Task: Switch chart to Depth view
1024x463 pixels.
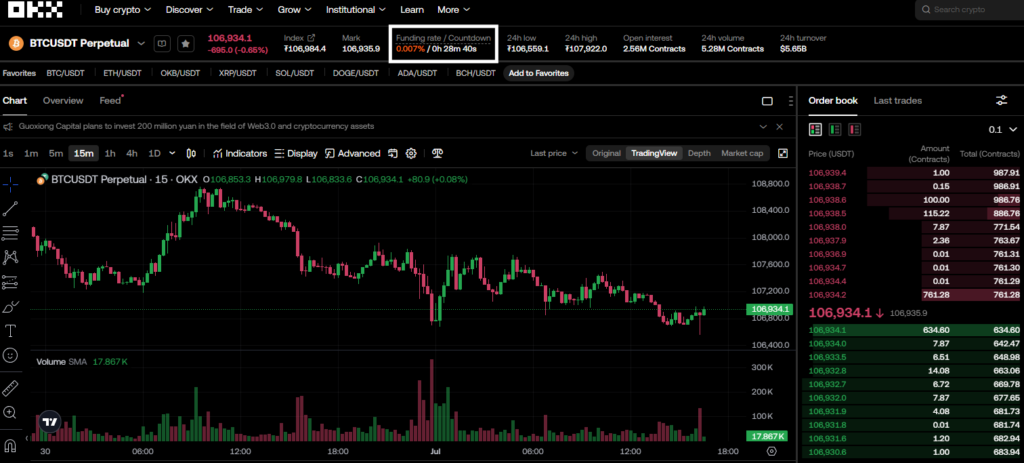Action: pos(699,153)
